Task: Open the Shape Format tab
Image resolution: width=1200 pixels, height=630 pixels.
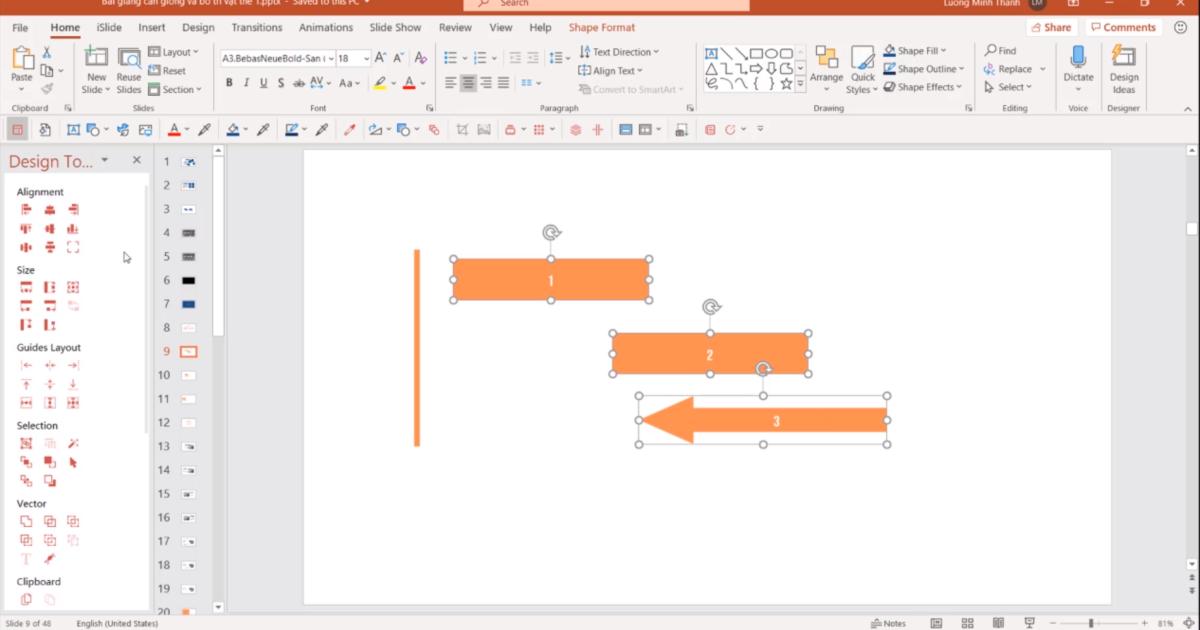Action: click(602, 28)
